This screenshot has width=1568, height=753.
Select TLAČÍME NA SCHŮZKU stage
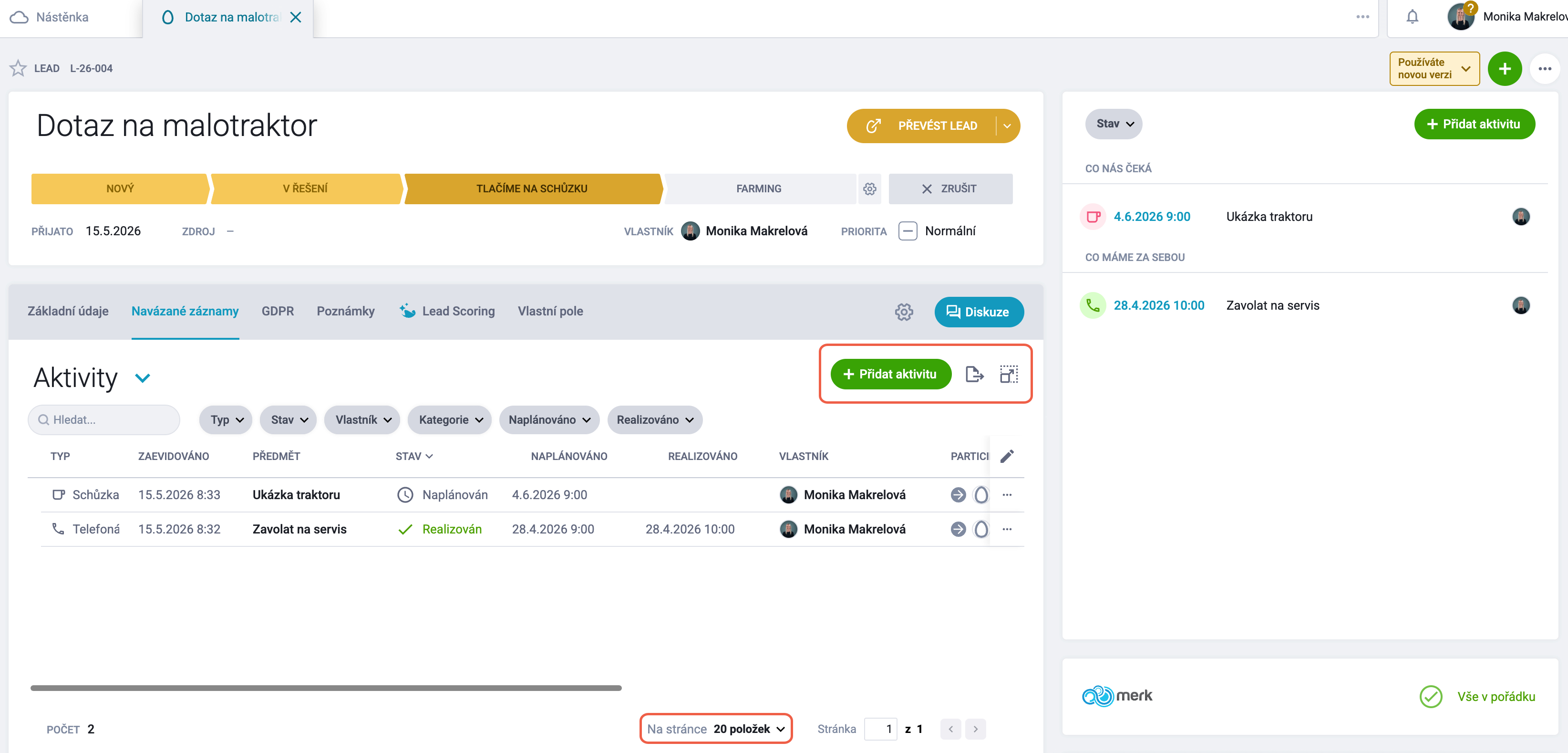(532, 189)
